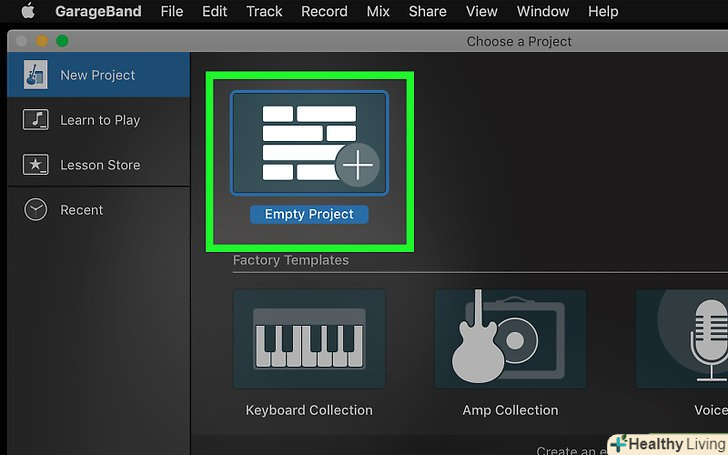Click the Empty Project label
The image size is (728, 455).
pos(309,214)
